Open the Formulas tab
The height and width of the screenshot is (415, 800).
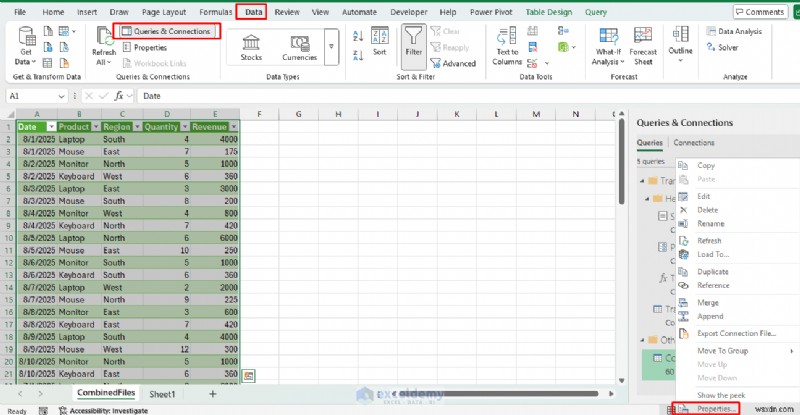pyautogui.click(x=215, y=12)
